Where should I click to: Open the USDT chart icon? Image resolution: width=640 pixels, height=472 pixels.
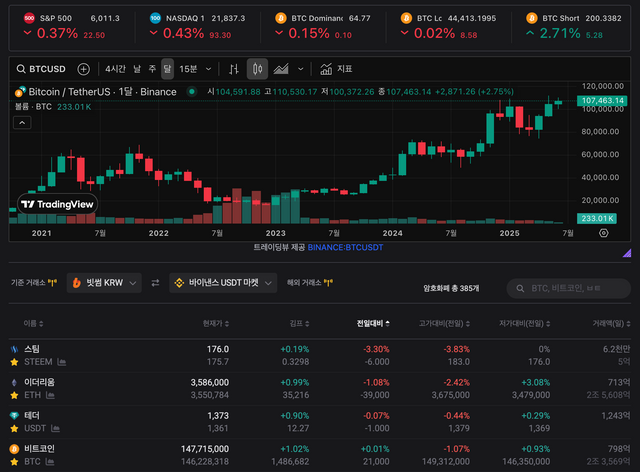tap(56, 428)
